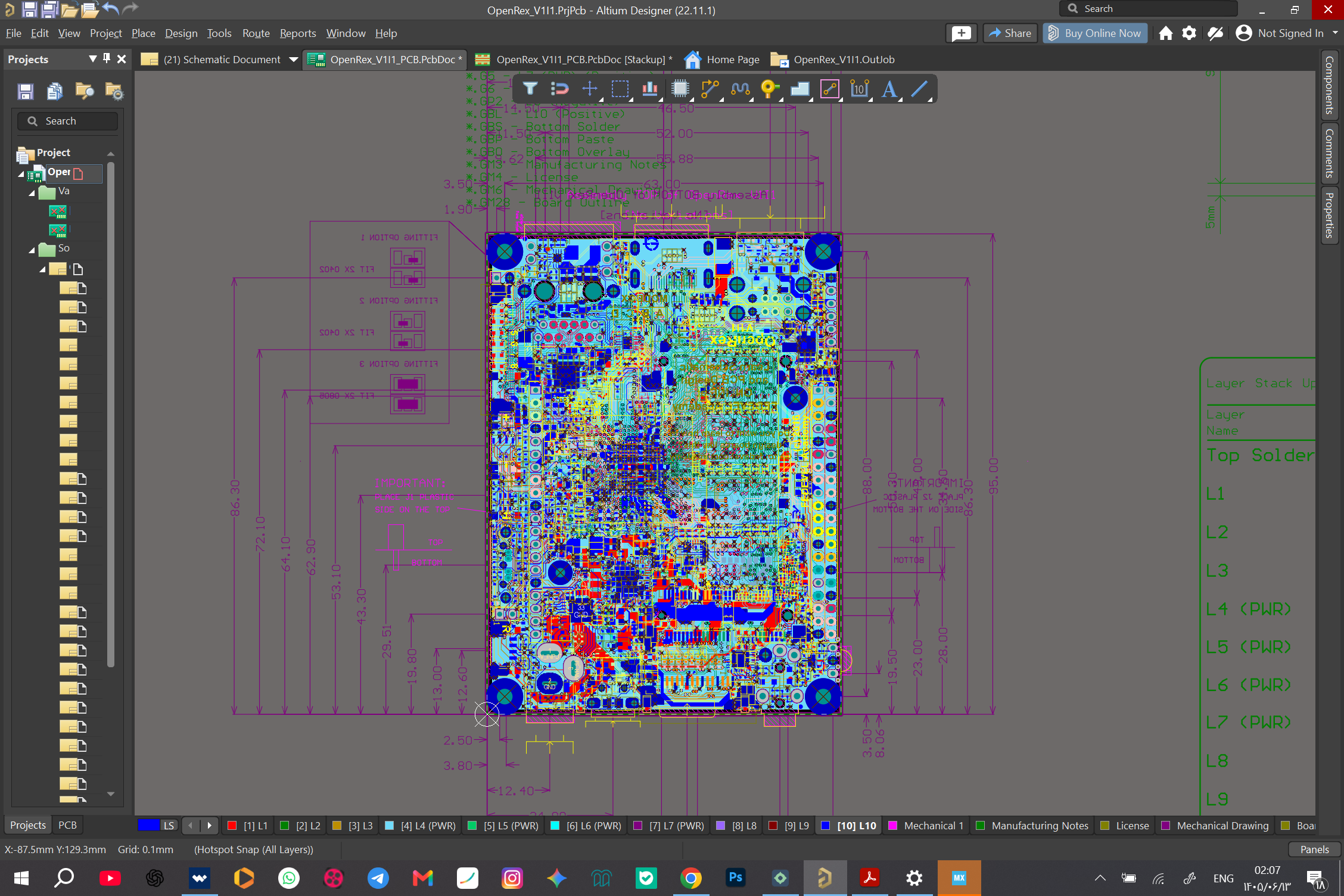
Task: Toggle visibility of layer [4] L4 (PWR)
Action: (390, 826)
